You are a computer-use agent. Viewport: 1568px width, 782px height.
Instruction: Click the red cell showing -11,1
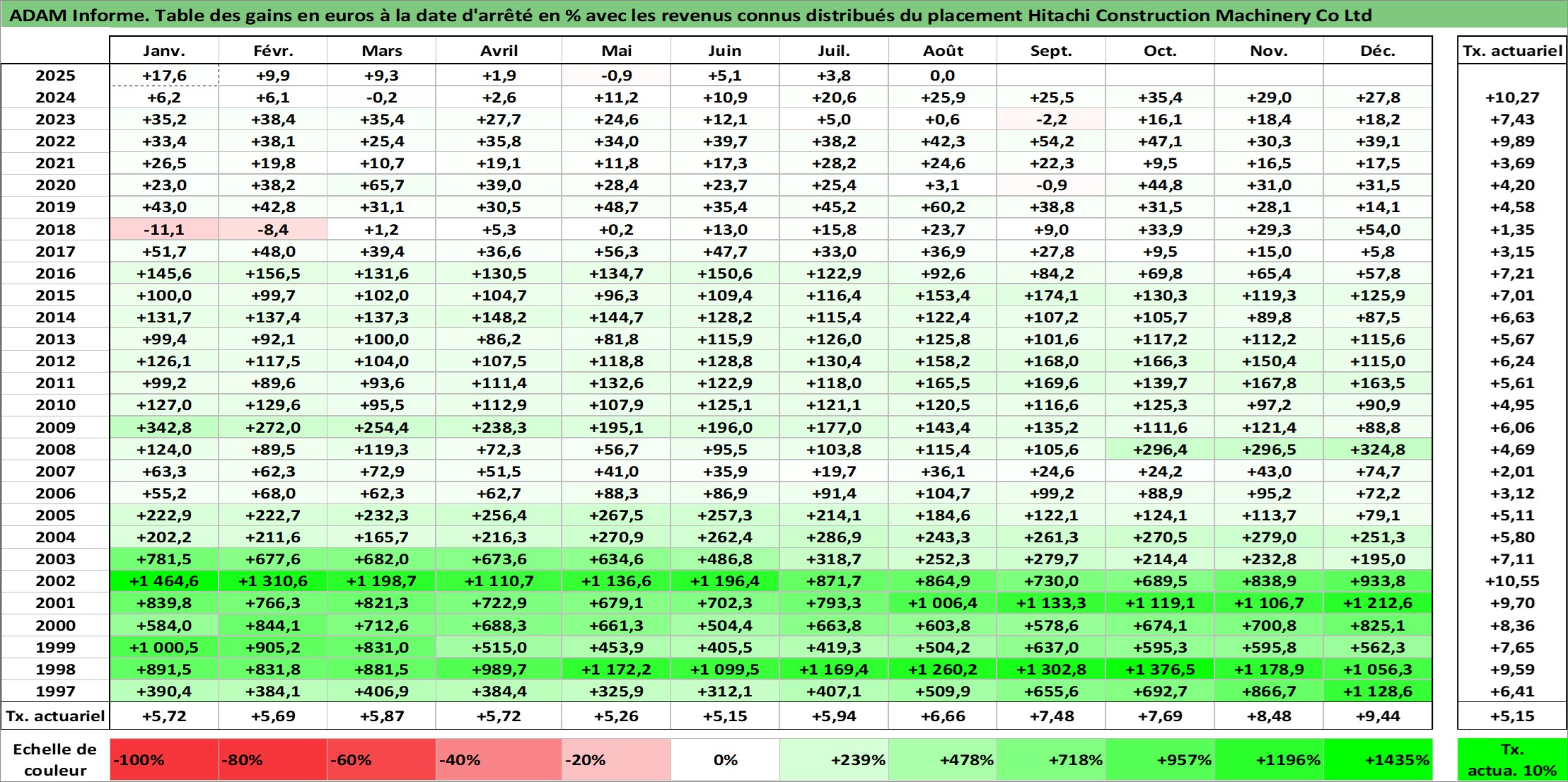[164, 230]
